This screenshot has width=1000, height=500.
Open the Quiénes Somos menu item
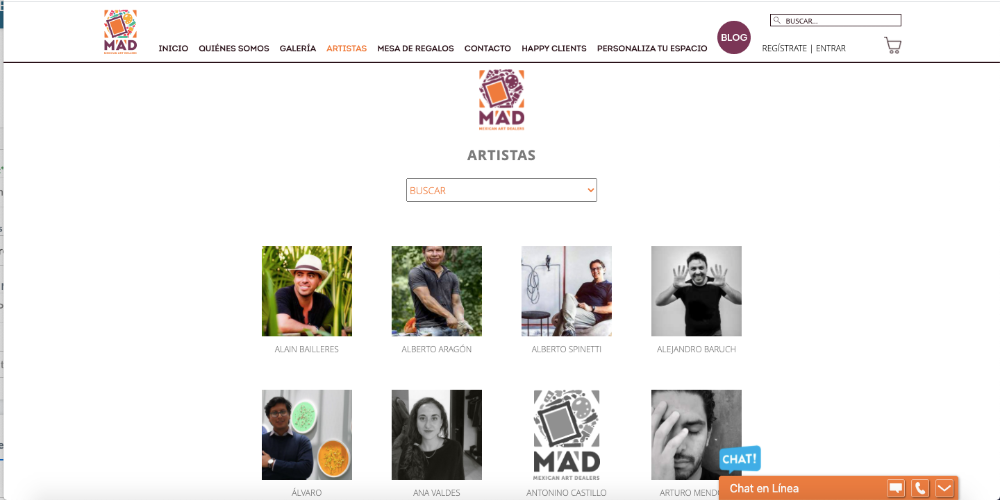point(234,48)
